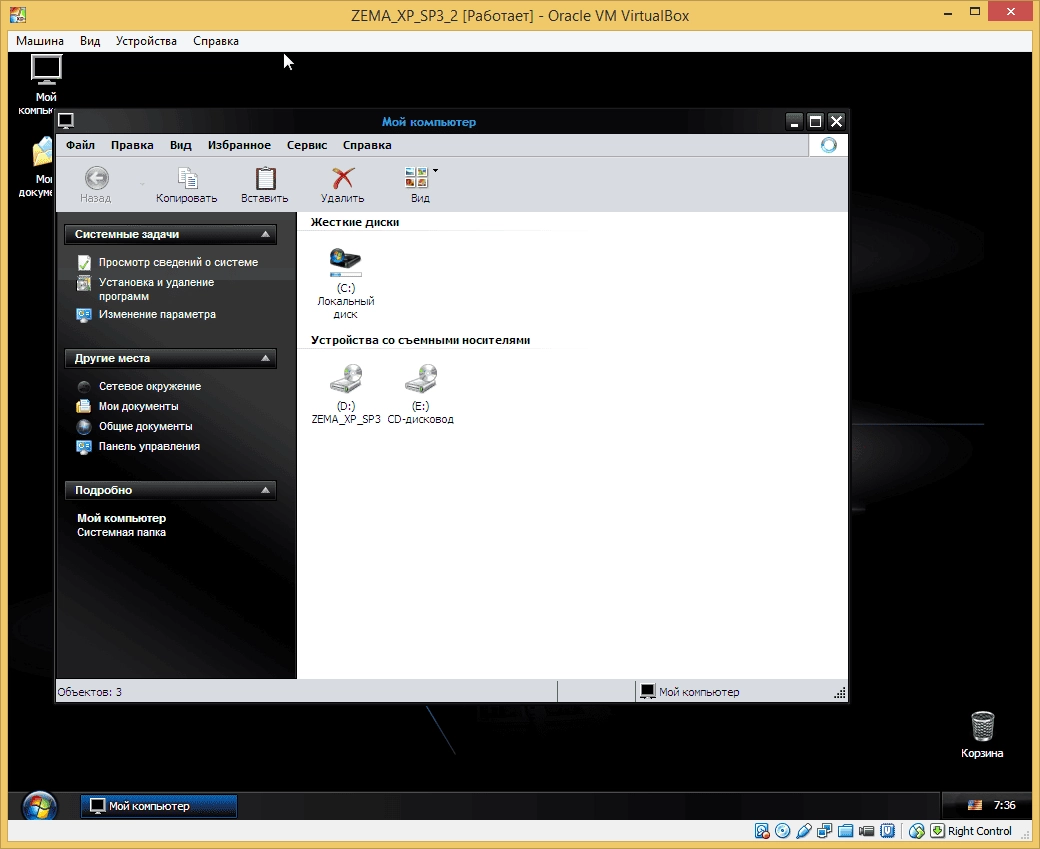Open VirtualBox Машина menu
Screen dimensions: 1040x849
point(40,41)
